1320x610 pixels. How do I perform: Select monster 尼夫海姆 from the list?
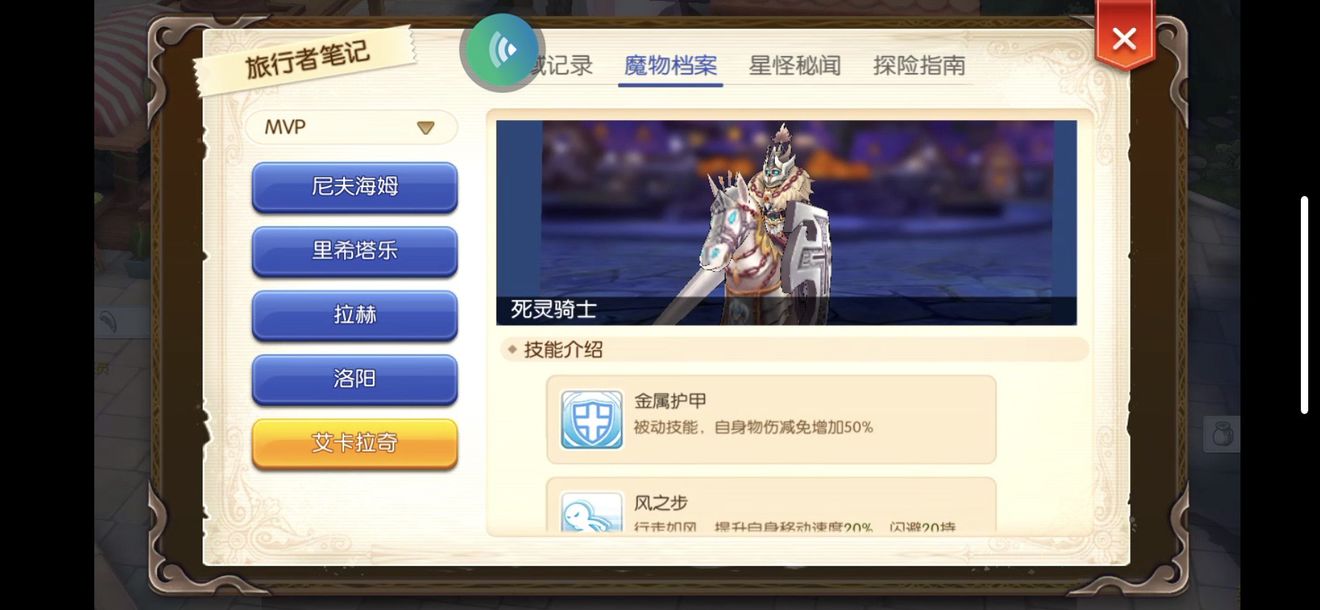coord(355,187)
